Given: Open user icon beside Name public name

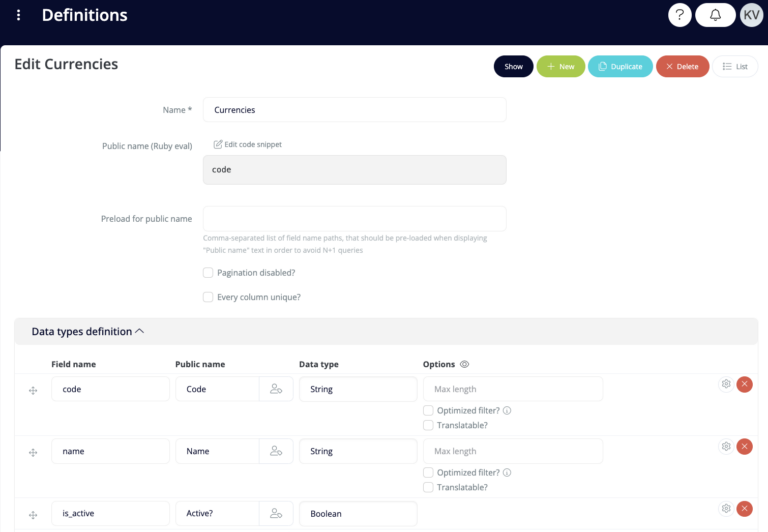Looking at the screenshot, I should click(276, 451).
